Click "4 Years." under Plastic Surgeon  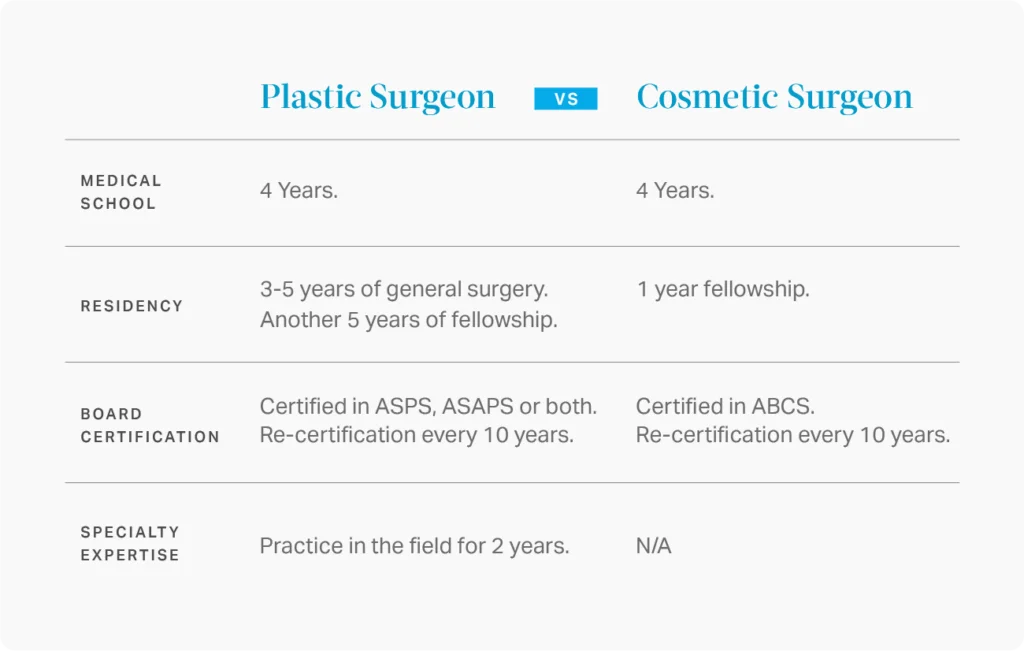(x=299, y=191)
